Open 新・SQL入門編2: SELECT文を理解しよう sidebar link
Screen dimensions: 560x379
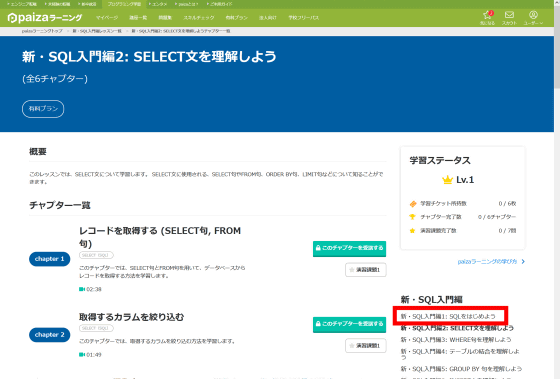(x=457, y=328)
